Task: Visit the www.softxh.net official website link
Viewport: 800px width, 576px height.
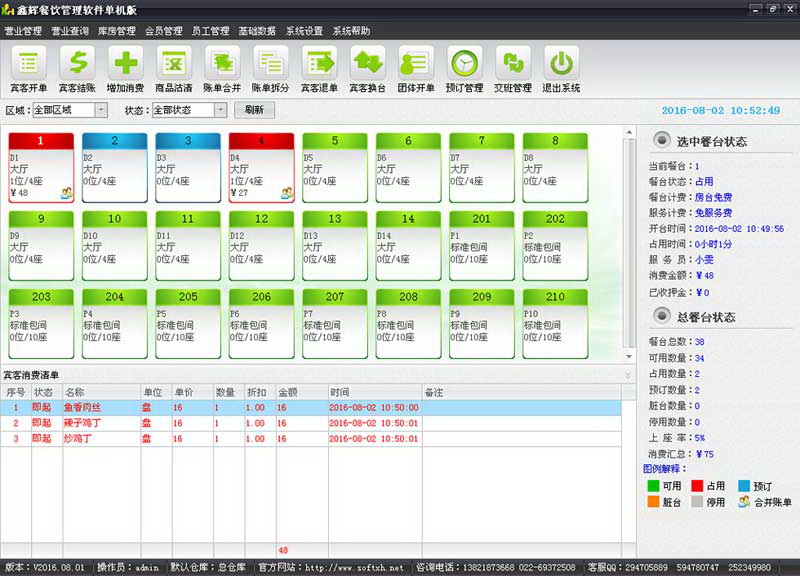Action: 356,568
